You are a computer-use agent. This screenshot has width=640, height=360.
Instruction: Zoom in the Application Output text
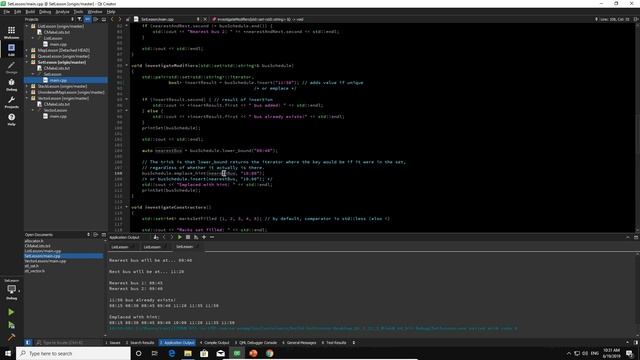pyautogui.click(x=204, y=237)
